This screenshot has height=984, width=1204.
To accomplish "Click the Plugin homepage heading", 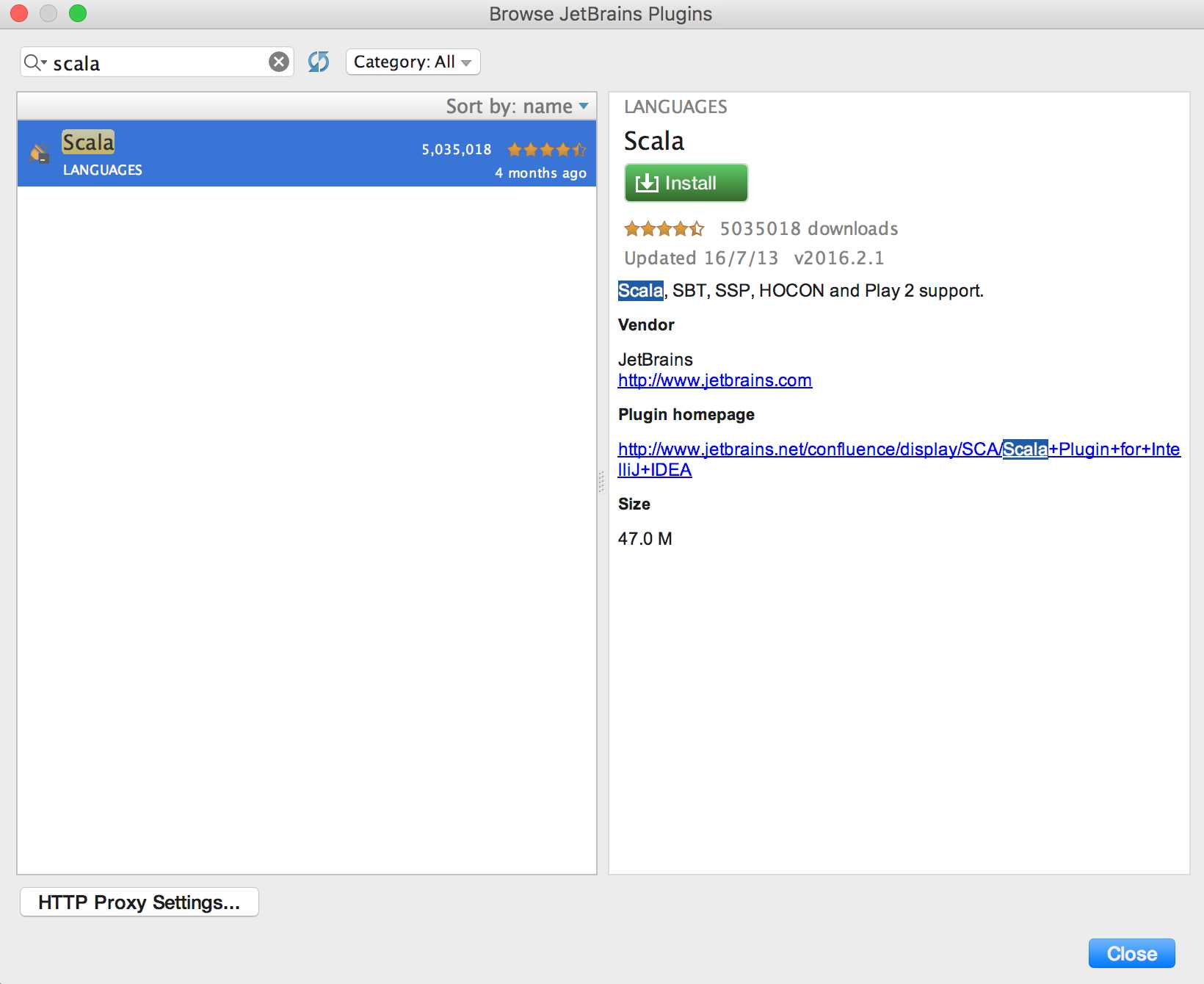I will [686, 414].
